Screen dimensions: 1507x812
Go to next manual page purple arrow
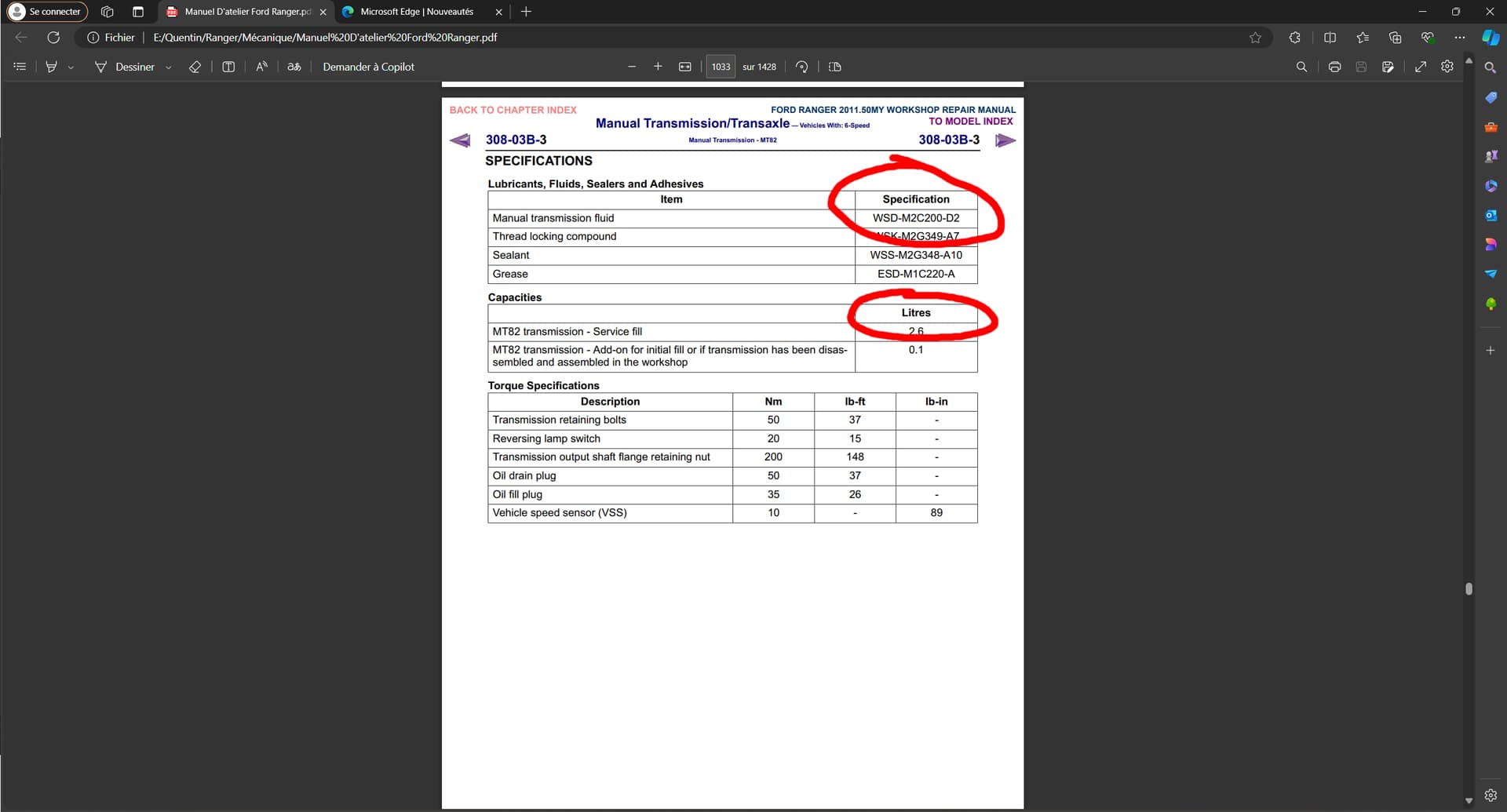(x=1005, y=140)
